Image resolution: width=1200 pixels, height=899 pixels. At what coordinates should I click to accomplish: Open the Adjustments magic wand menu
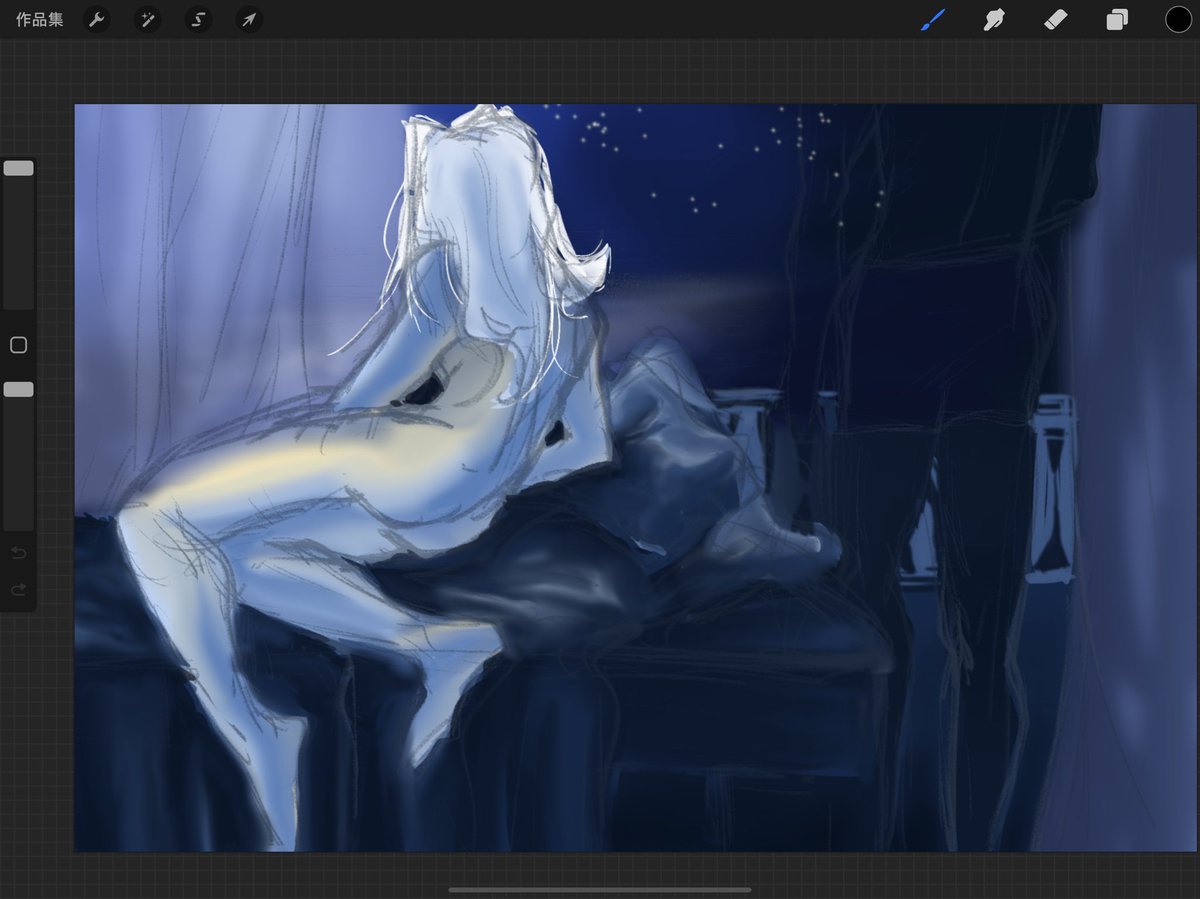click(148, 19)
